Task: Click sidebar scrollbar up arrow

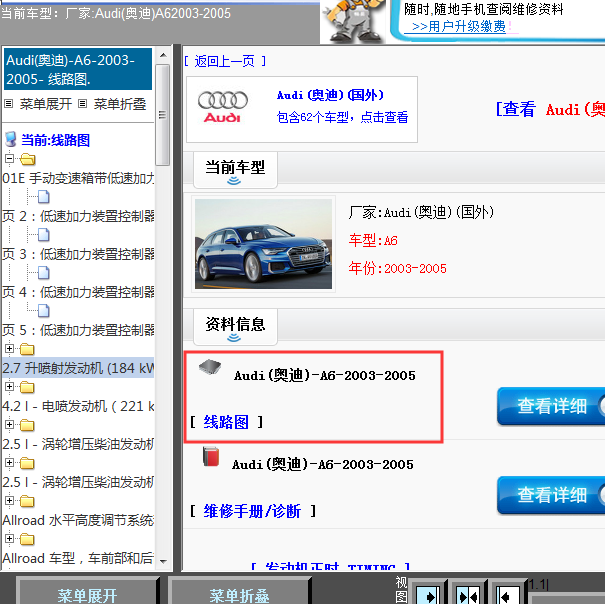Action: point(163,55)
